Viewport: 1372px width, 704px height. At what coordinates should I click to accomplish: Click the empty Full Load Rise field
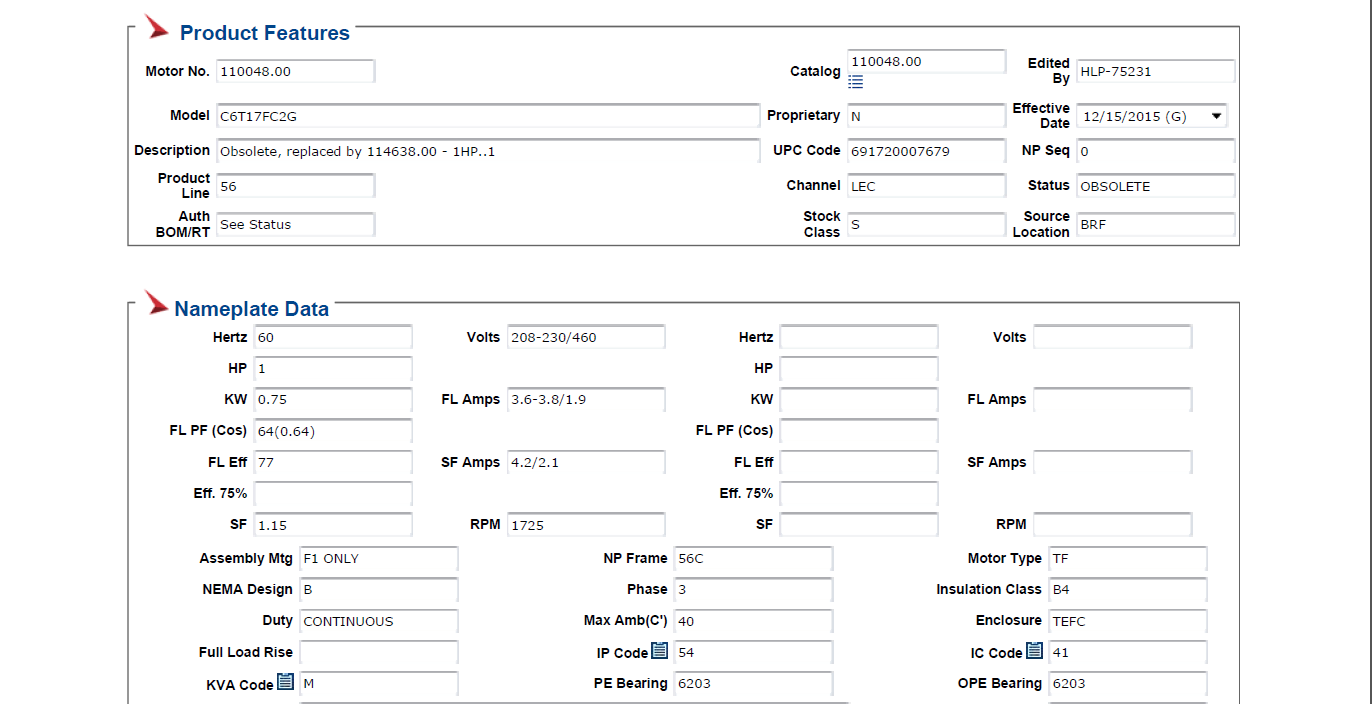tap(379, 653)
